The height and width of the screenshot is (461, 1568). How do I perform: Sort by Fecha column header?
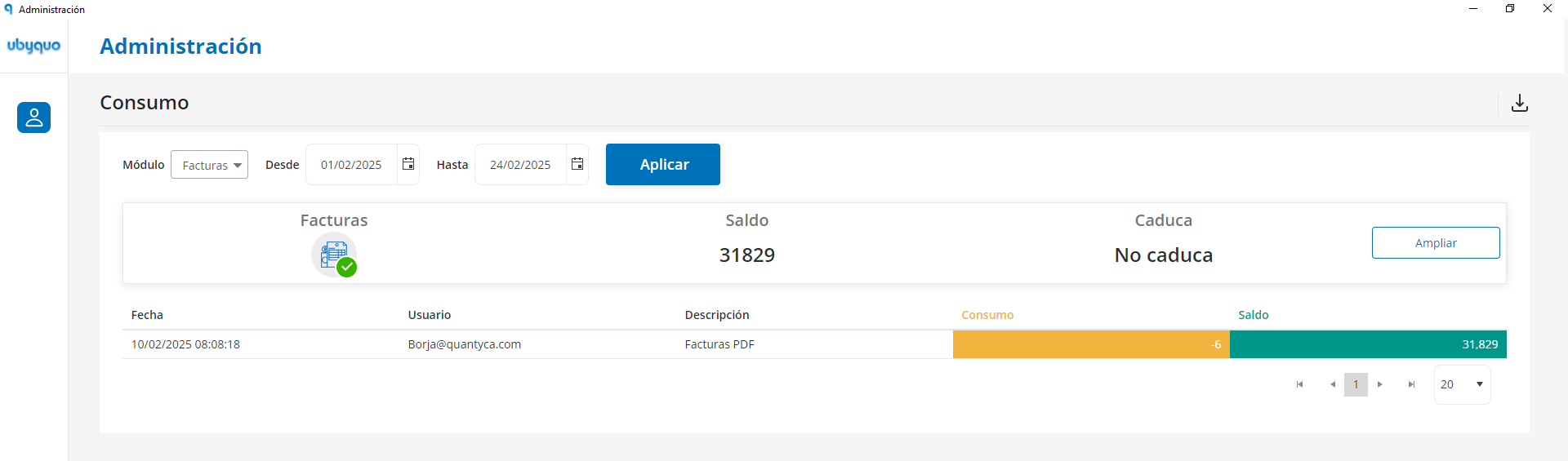[147, 315]
